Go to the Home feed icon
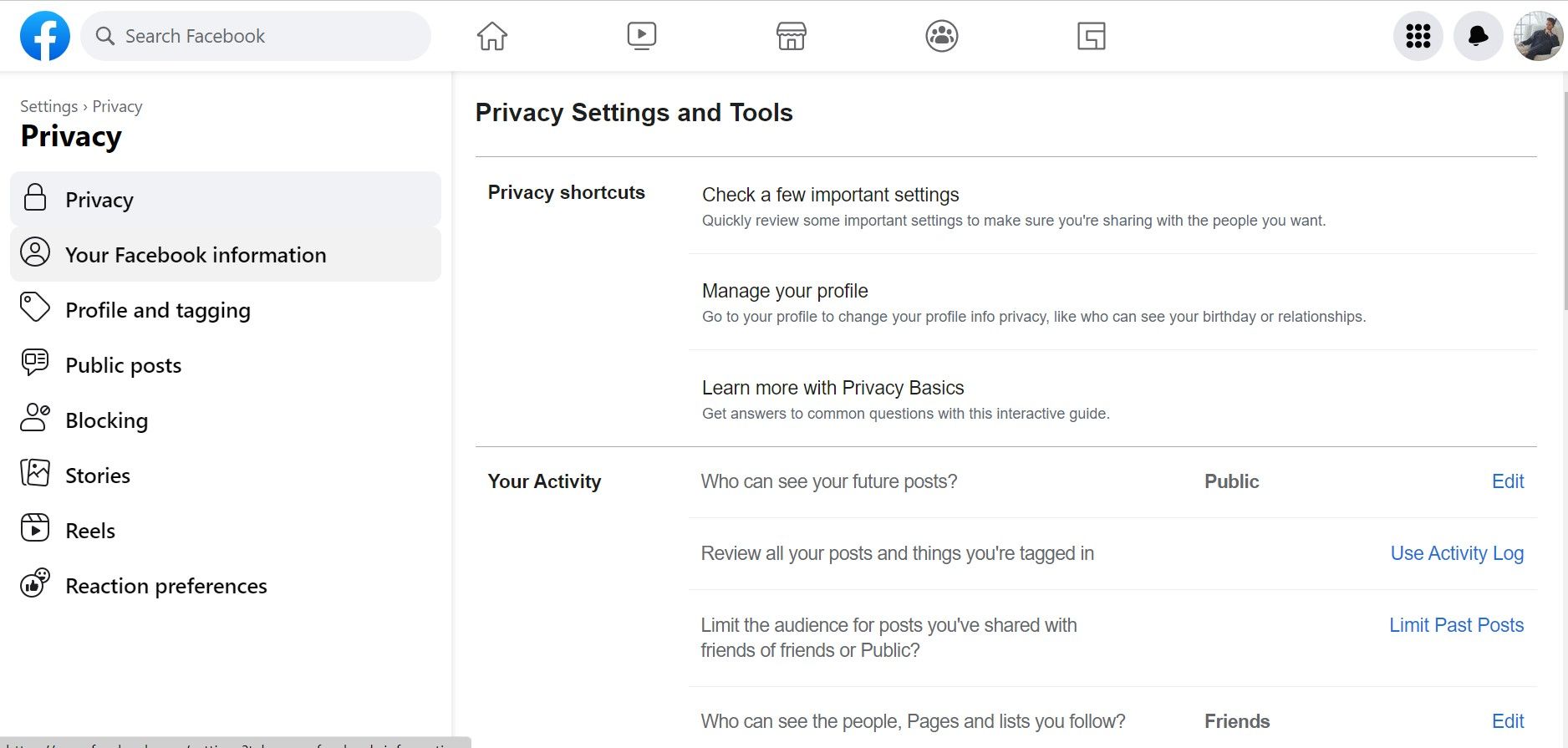Viewport: 1568px width, 748px height. click(x=491, y=36)
